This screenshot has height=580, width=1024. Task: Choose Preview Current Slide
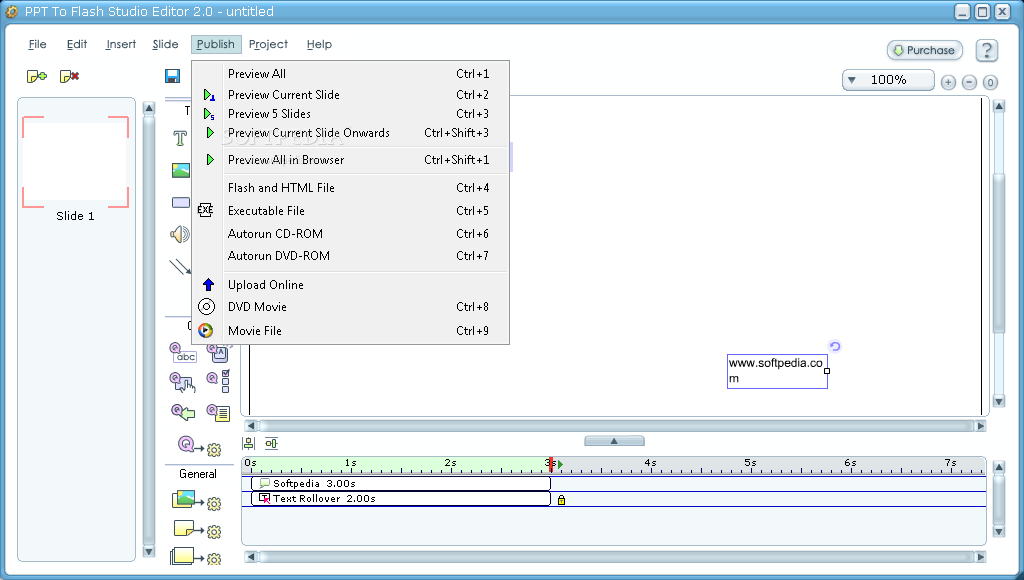(x=350, y=95)
